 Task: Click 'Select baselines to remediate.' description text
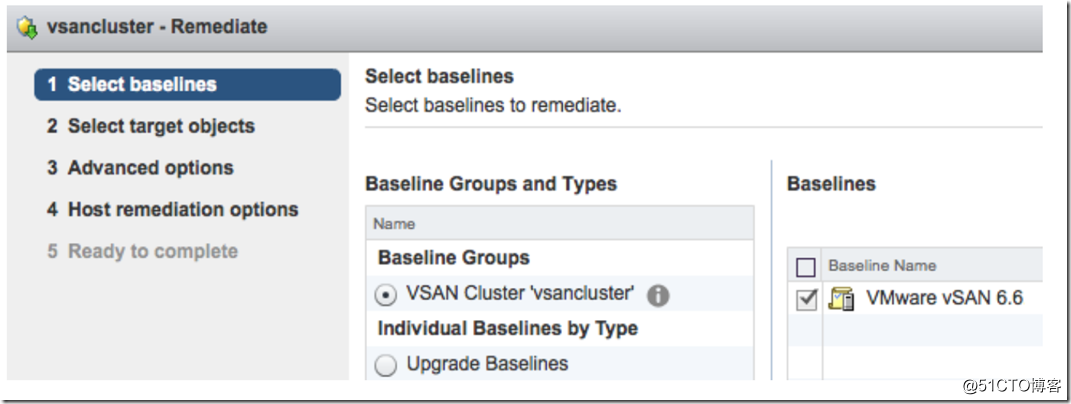pyautogui.click(x=493, y=107)
